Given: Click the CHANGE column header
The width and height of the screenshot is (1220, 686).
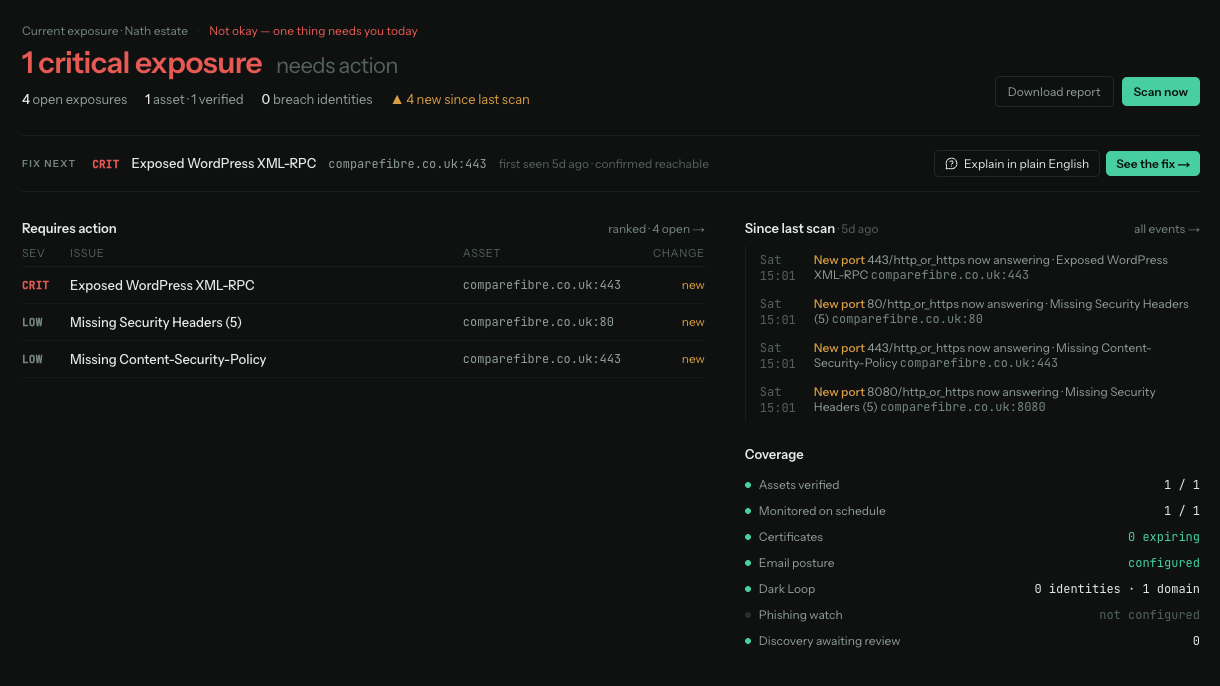Looking at the screenshot, I should [679, 253].
